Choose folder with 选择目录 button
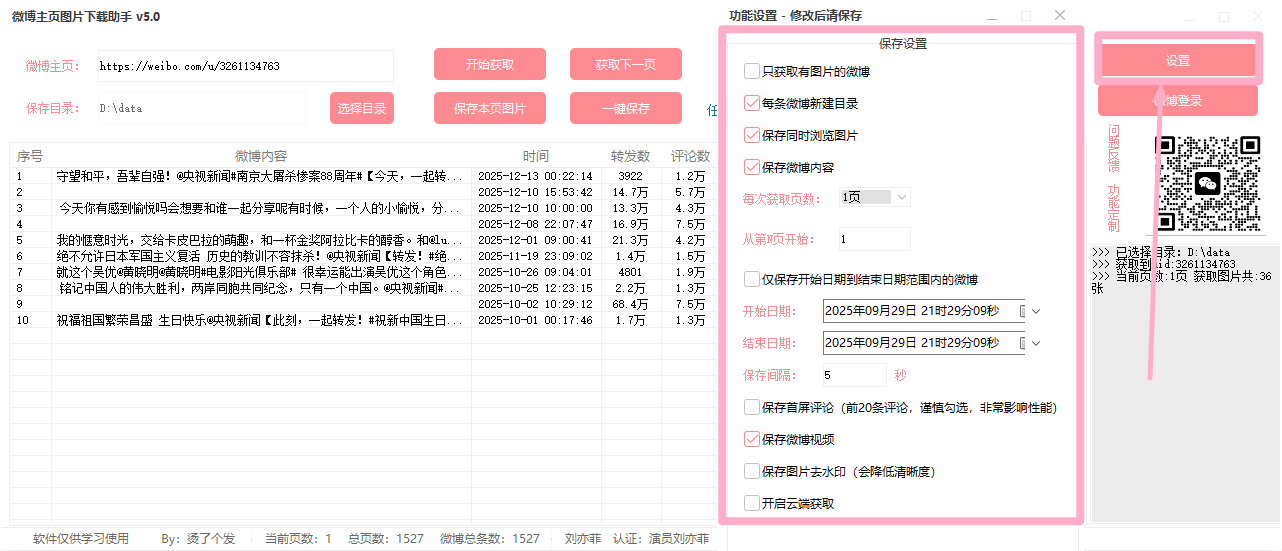This screenshot has height=551, width=1282. [x=362, y=108]
